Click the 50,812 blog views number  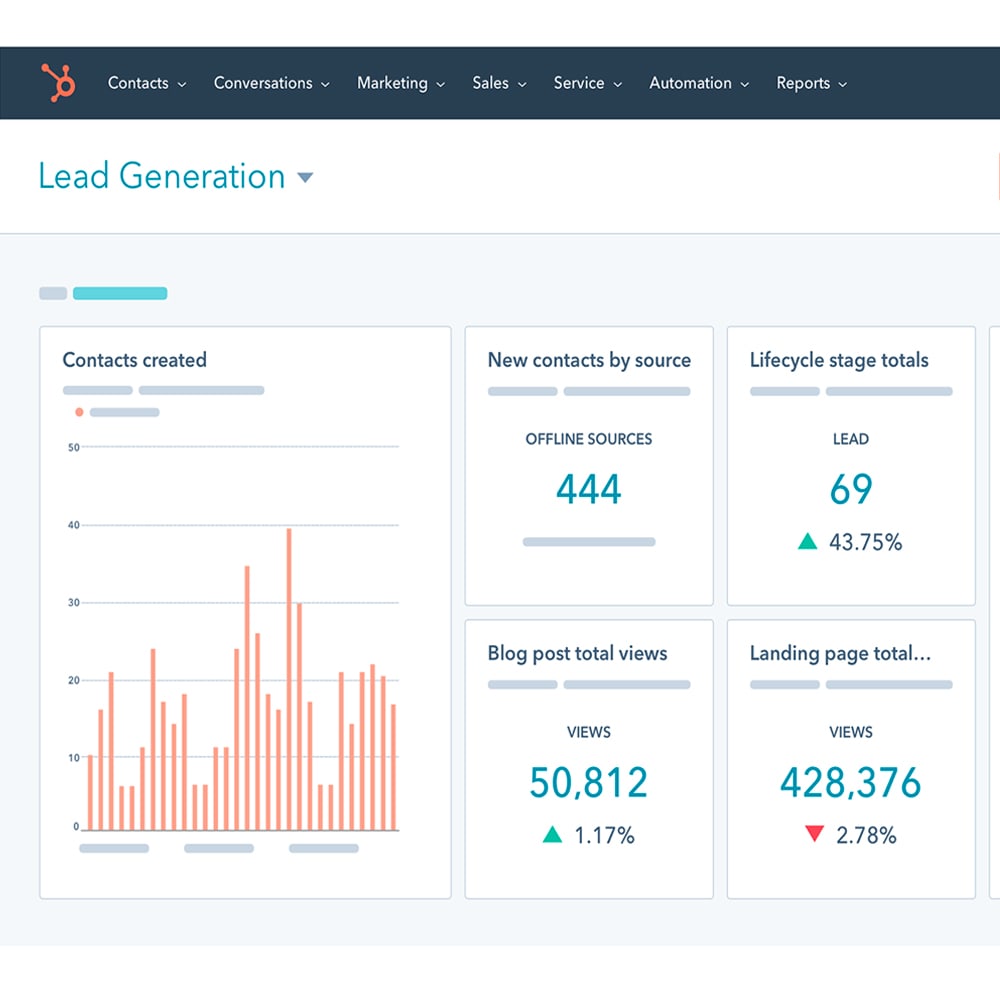pos(589,783)
